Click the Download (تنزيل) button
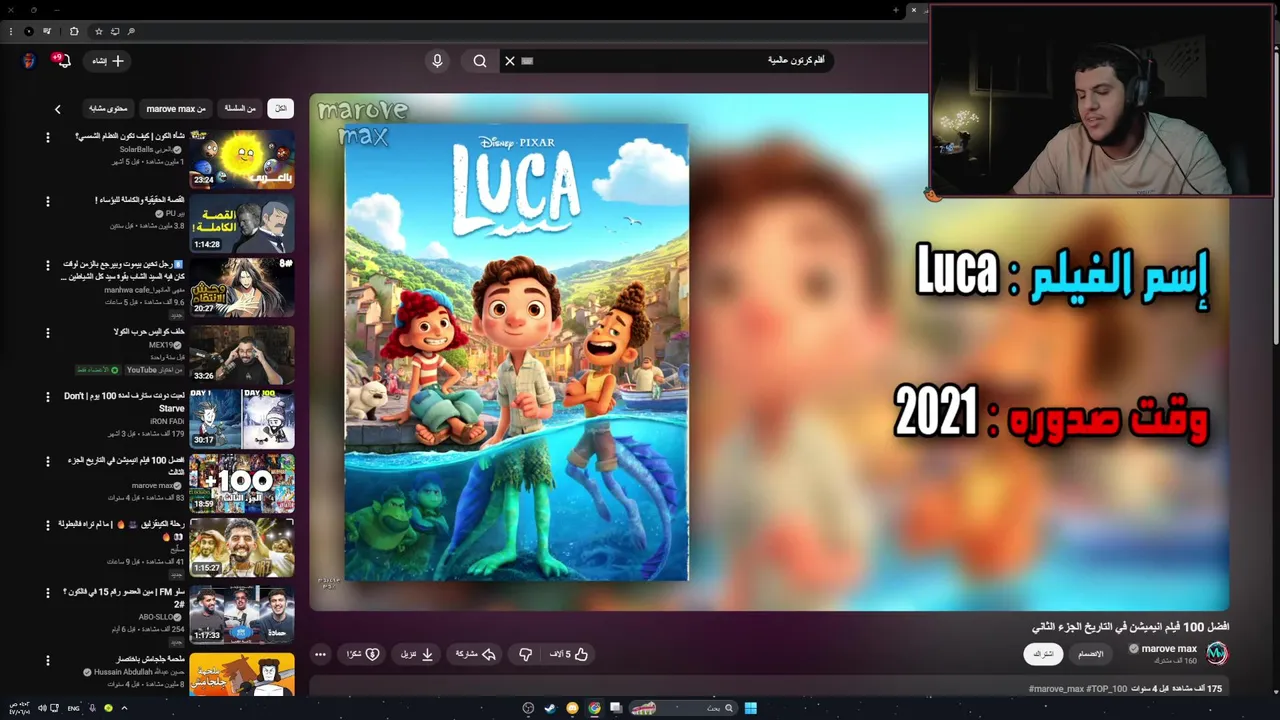This screenshot has height=720, width=1280. click(417, 654)
